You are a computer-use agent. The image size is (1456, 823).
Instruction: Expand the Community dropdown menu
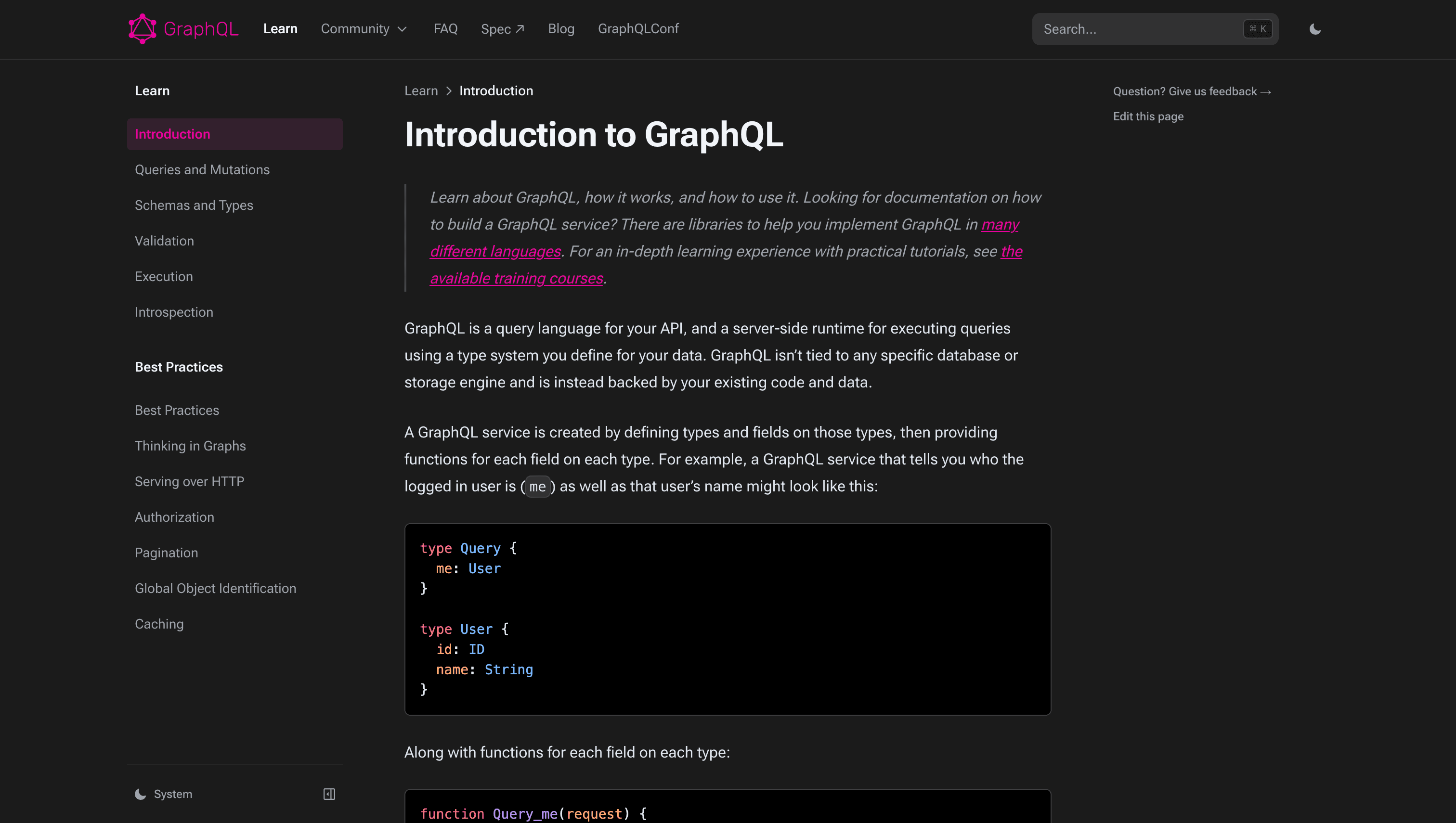364,29
